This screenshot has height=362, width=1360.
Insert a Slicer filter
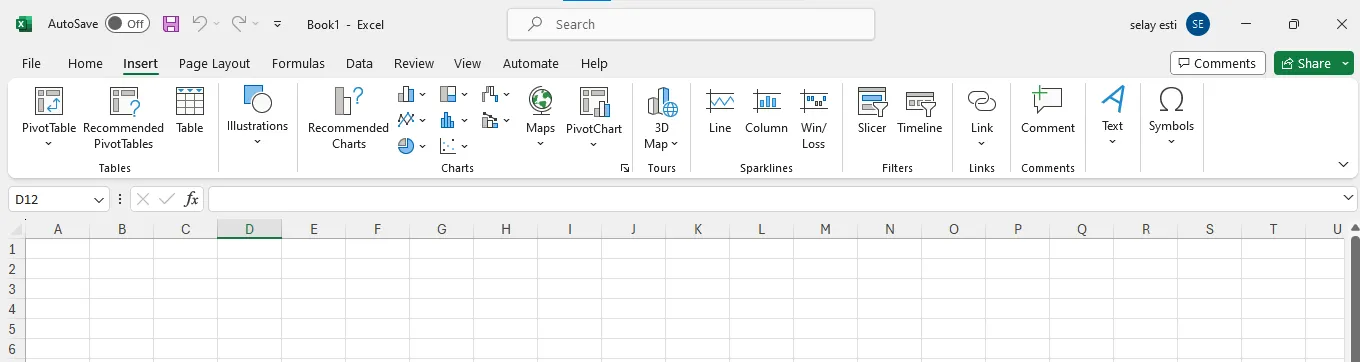coord(872,110)
